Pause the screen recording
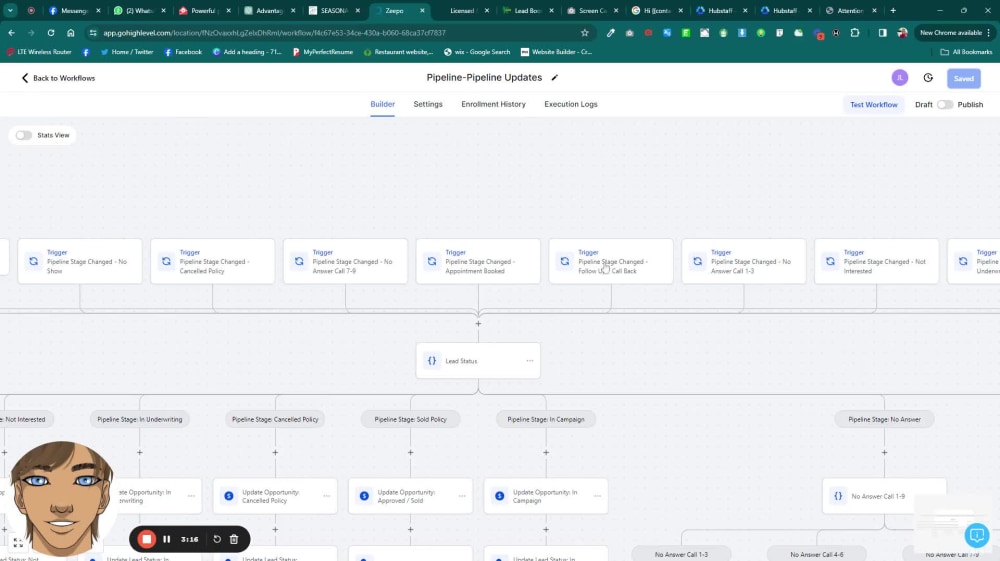The width and height of the screenshot is (1000, 561). coord(166,539)
